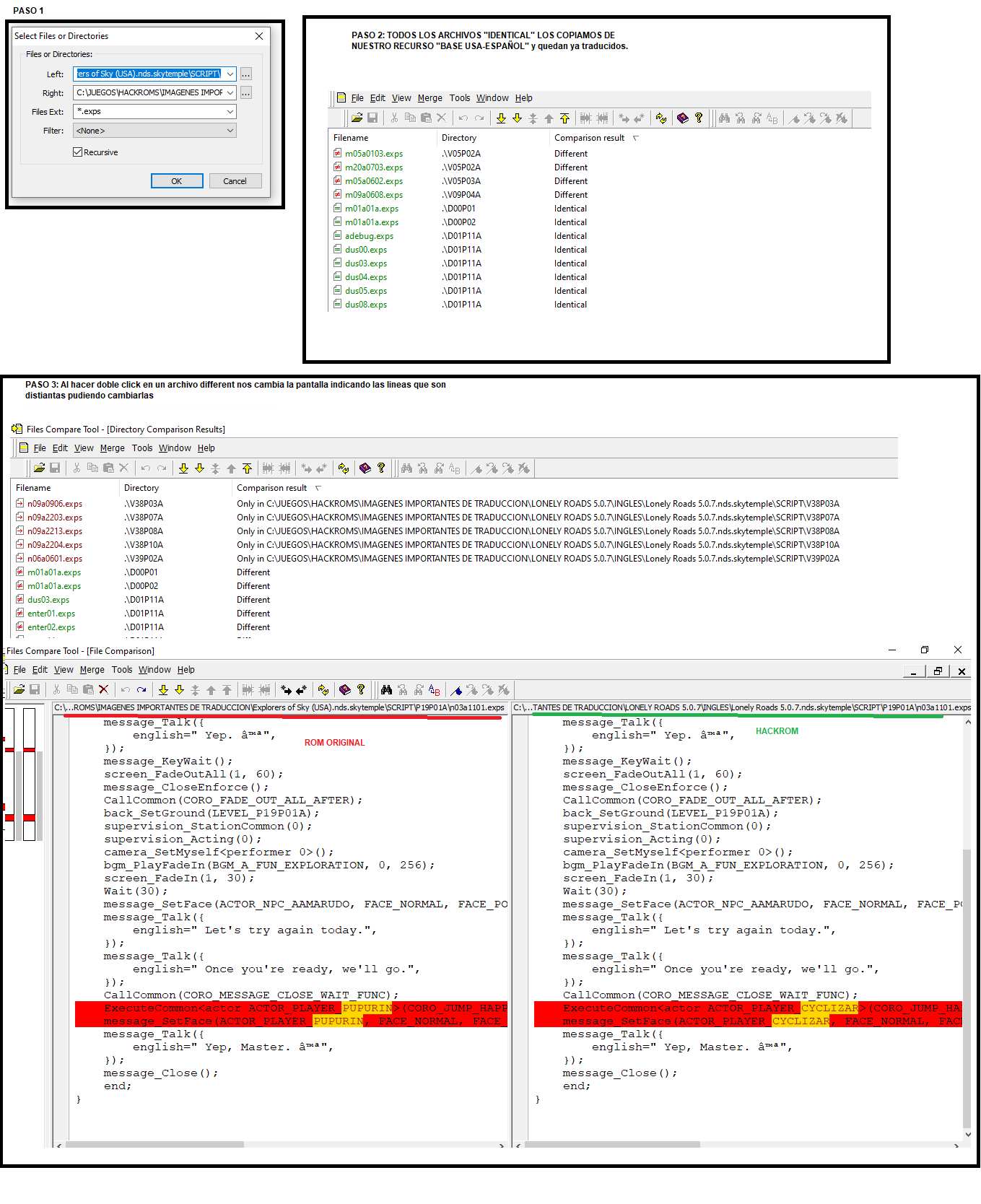Image resolution: width=981 pixels, height=1204 pixels.
Task: Toggle bookmark icon in File Comparison toolbar
Action: tap(456, 689)
